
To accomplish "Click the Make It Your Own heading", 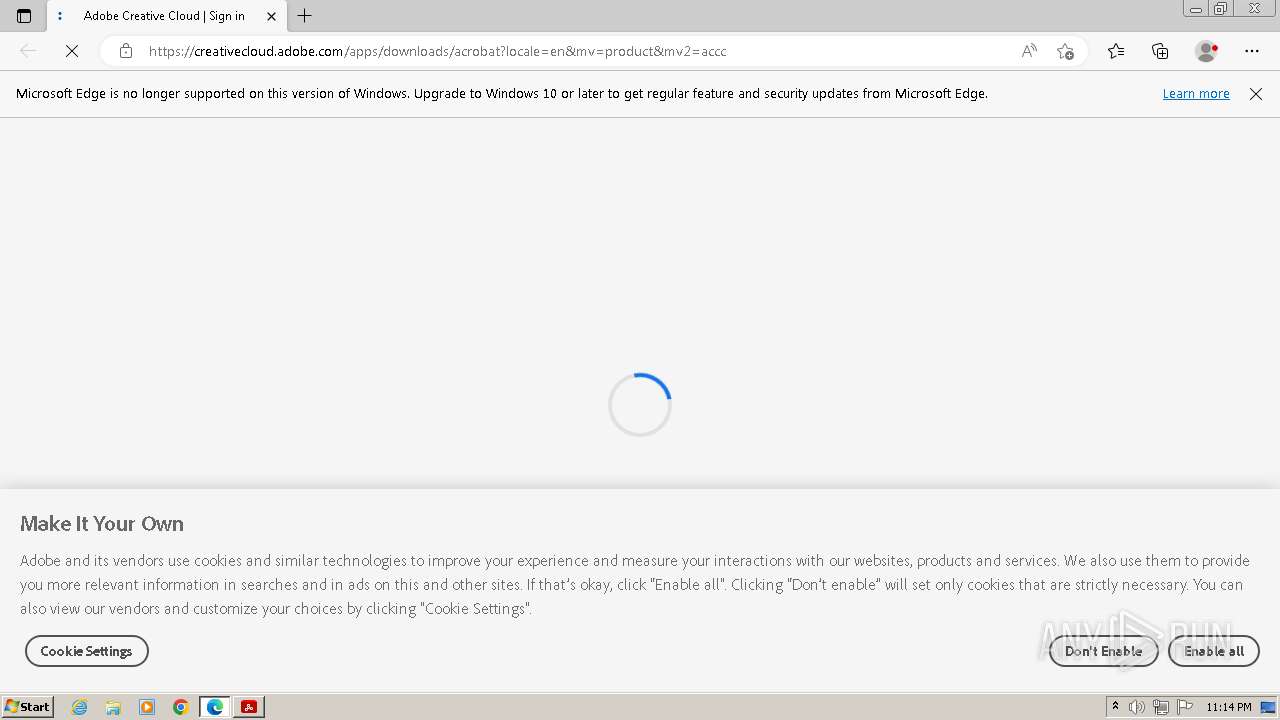I will tap(102, 524).
